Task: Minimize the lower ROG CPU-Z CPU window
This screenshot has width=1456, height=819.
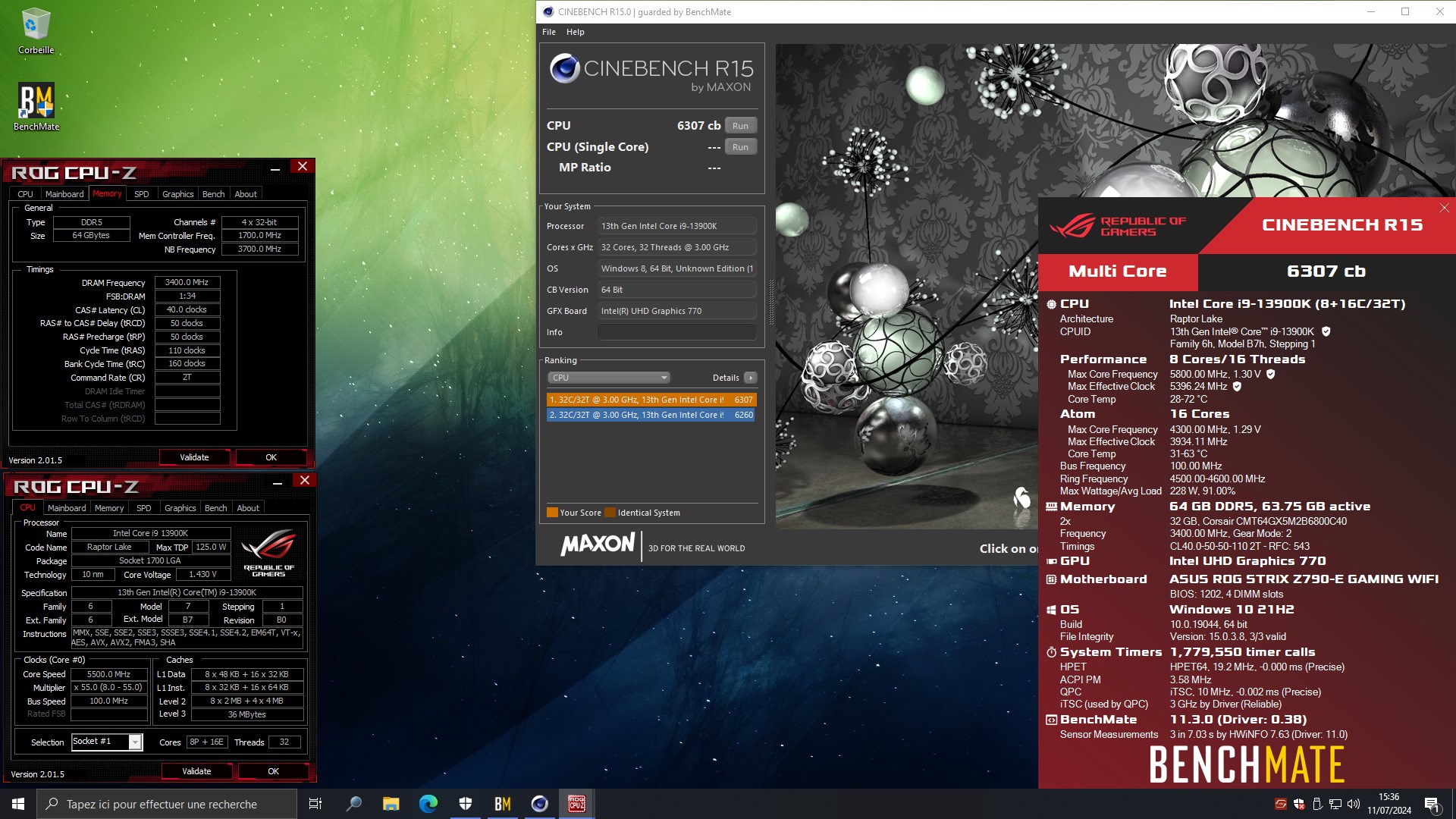Action: click(x=278, y=482)
